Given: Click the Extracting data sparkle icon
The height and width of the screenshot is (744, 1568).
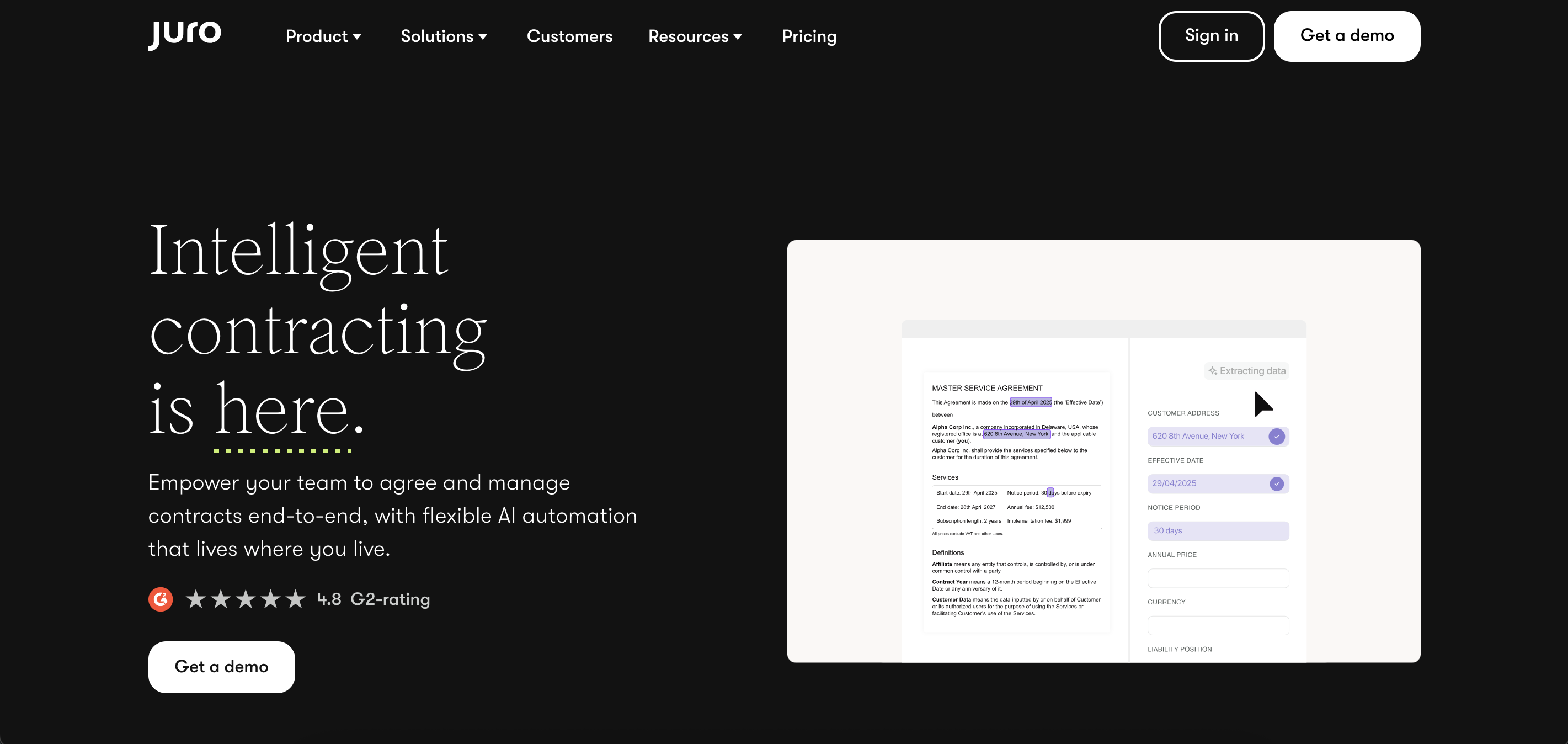Looking at the screenshot, I should click(x=1213, y=371).
